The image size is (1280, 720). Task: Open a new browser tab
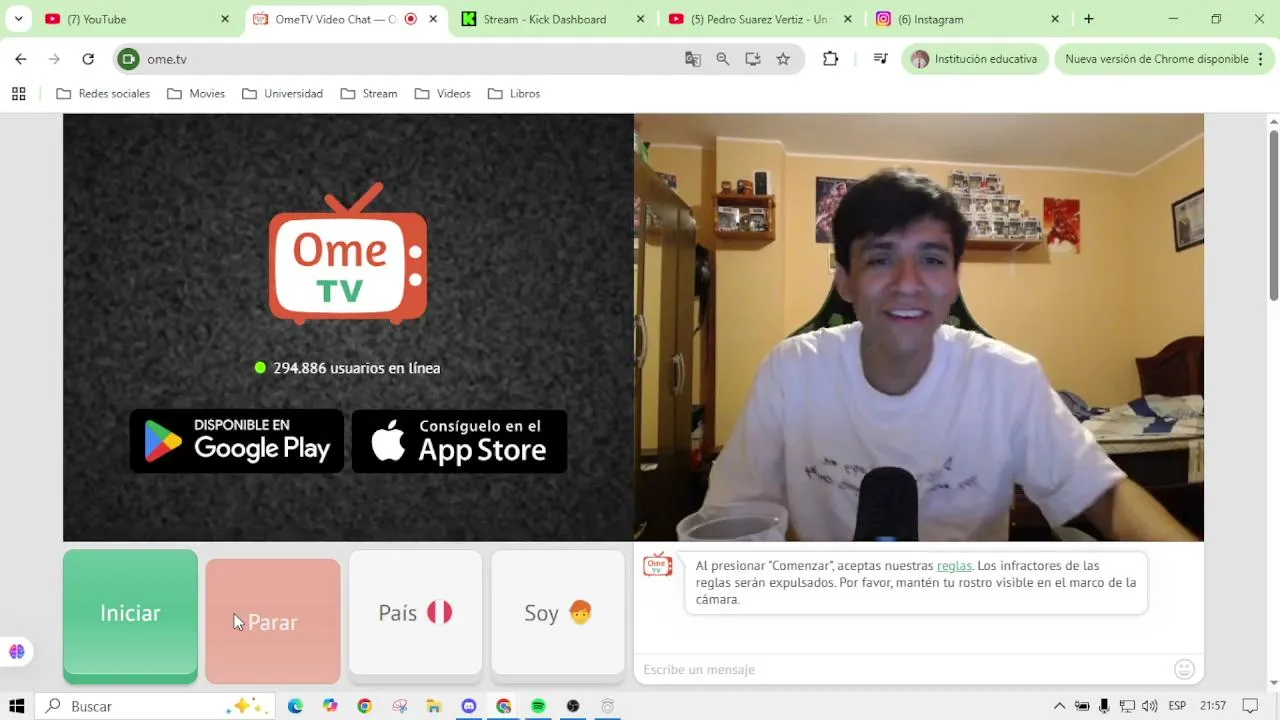(1089, 19)
